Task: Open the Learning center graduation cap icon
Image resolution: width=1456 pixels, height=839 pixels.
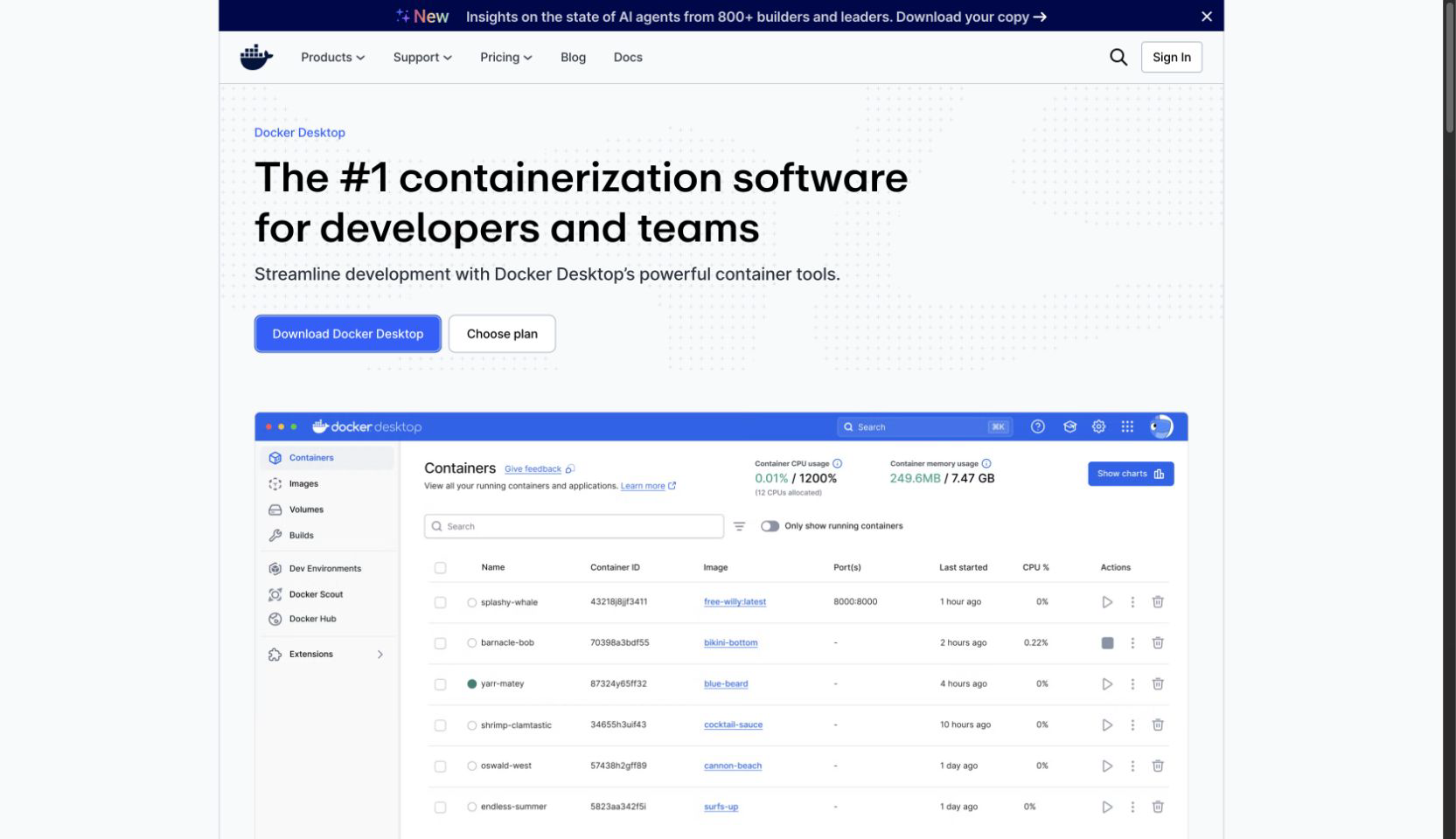Action: click(x=1069, y=426)
